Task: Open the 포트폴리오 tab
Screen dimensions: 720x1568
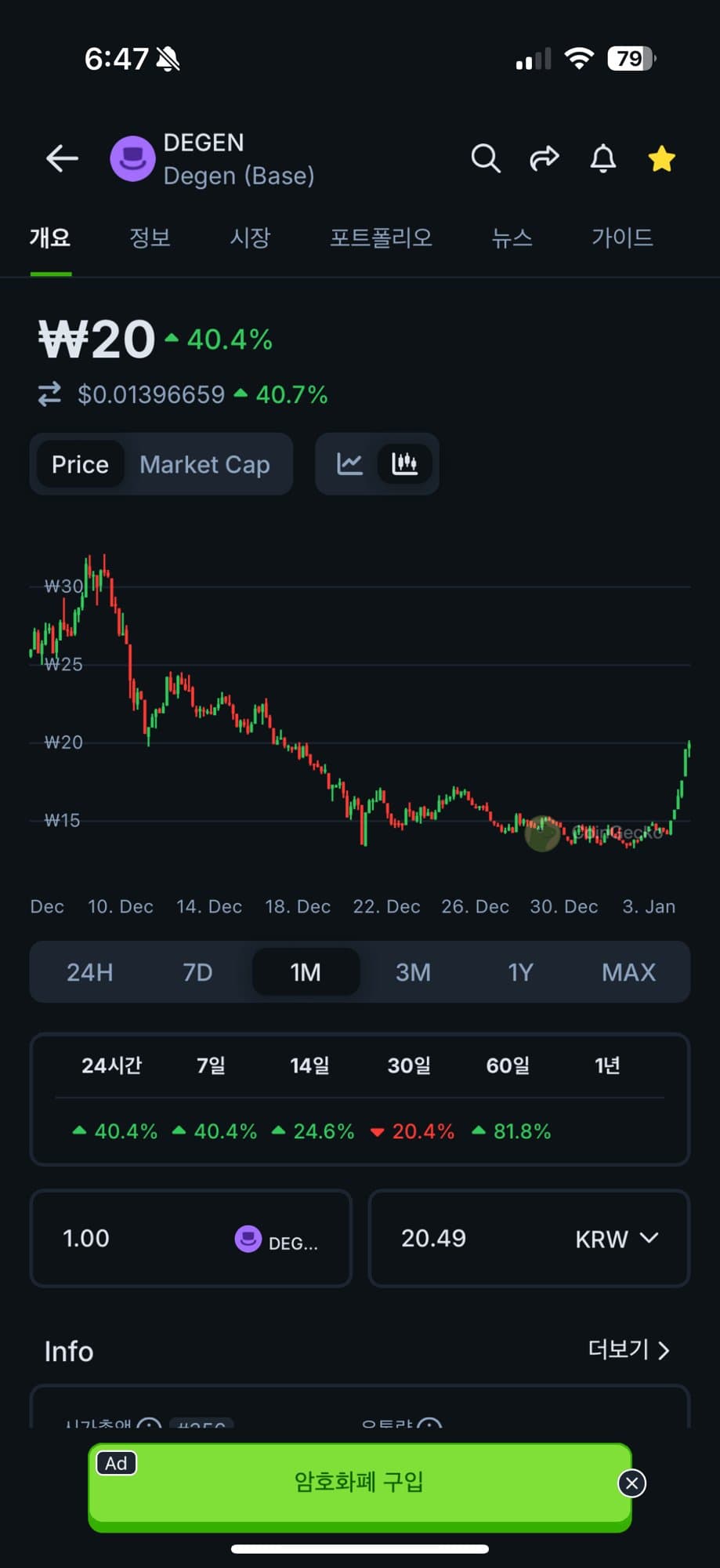Action: tap(381, 238)
